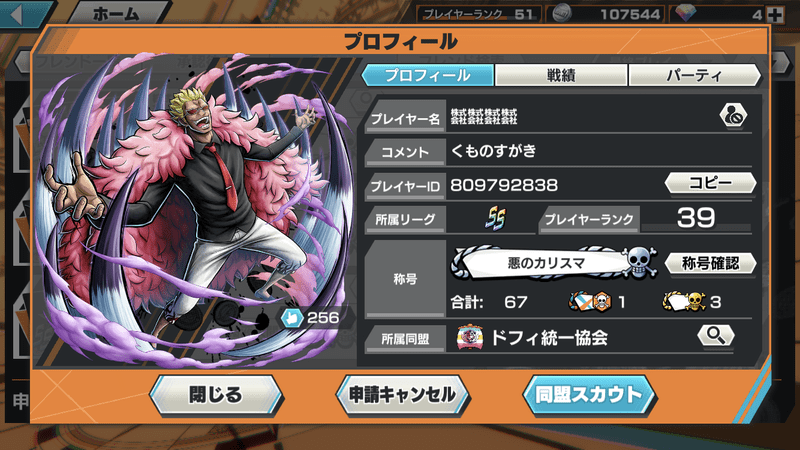Send alliance scout with 同盟スカウト
This screenshot has width=800, height=450.
pyautogui.click(x=589, y=395)
